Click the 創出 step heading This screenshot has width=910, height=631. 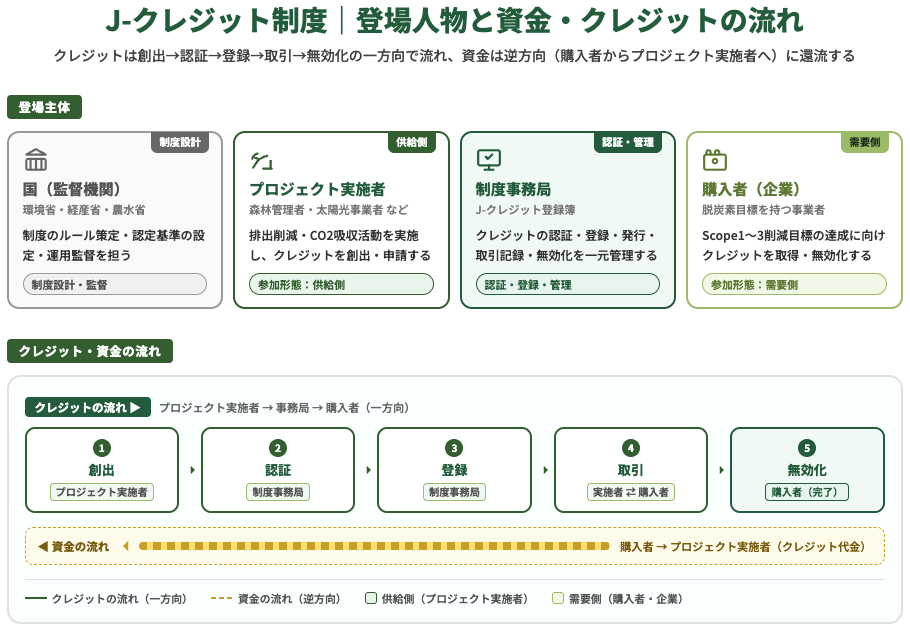(102, 470)
